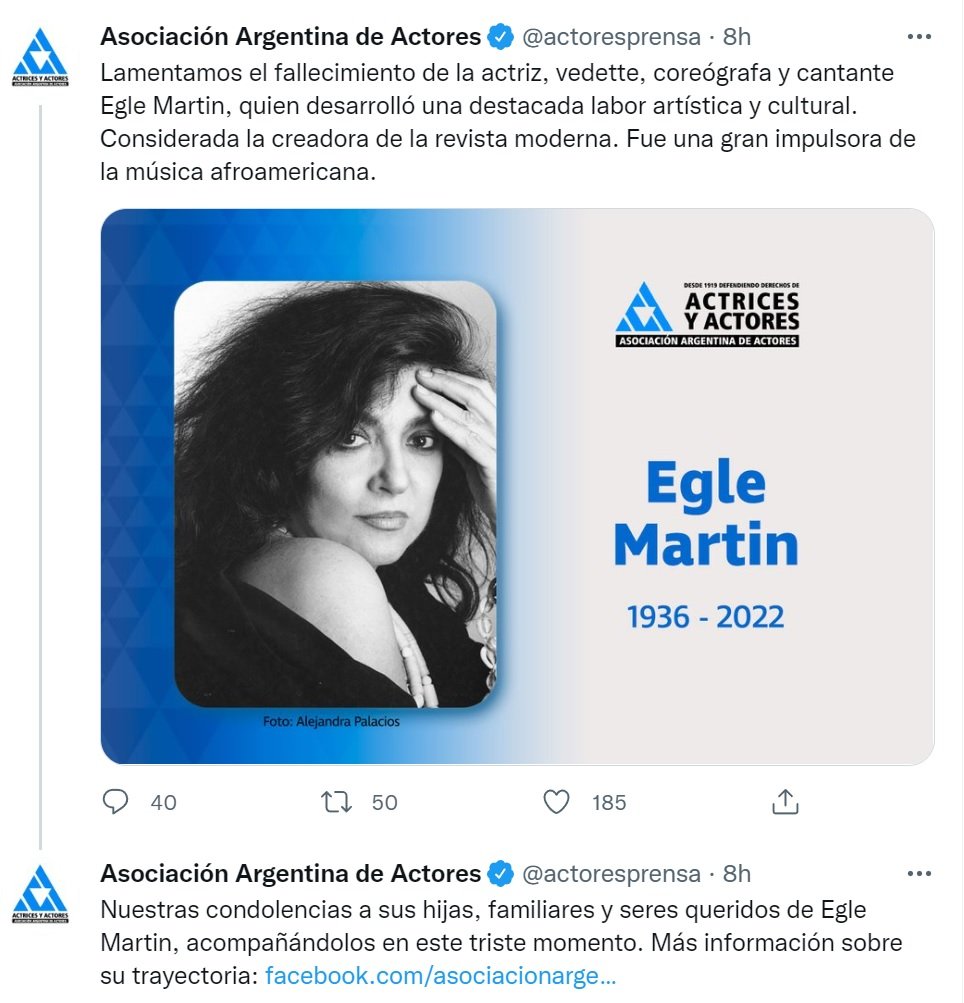This screenshot has height=1003, width=964.
Task: Open @actoresprensa handle in second tweet
Action: coord(612,874)
